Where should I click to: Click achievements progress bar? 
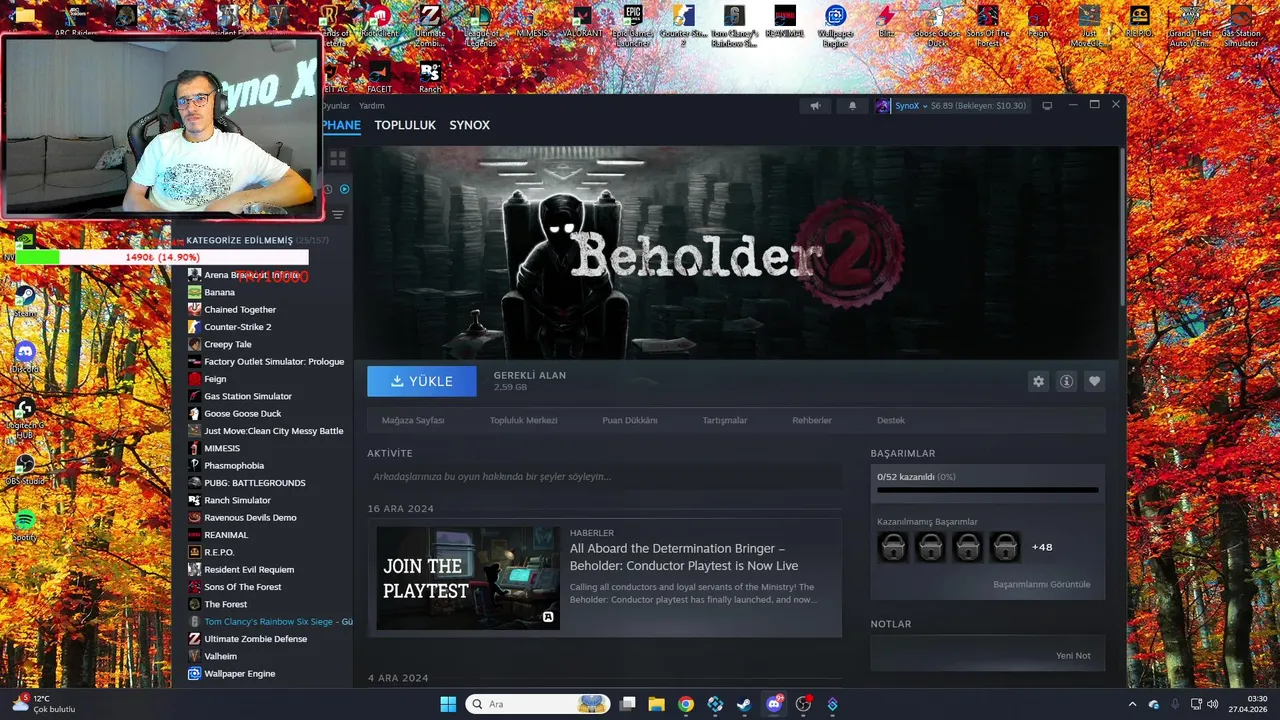[x=987, y=490]
